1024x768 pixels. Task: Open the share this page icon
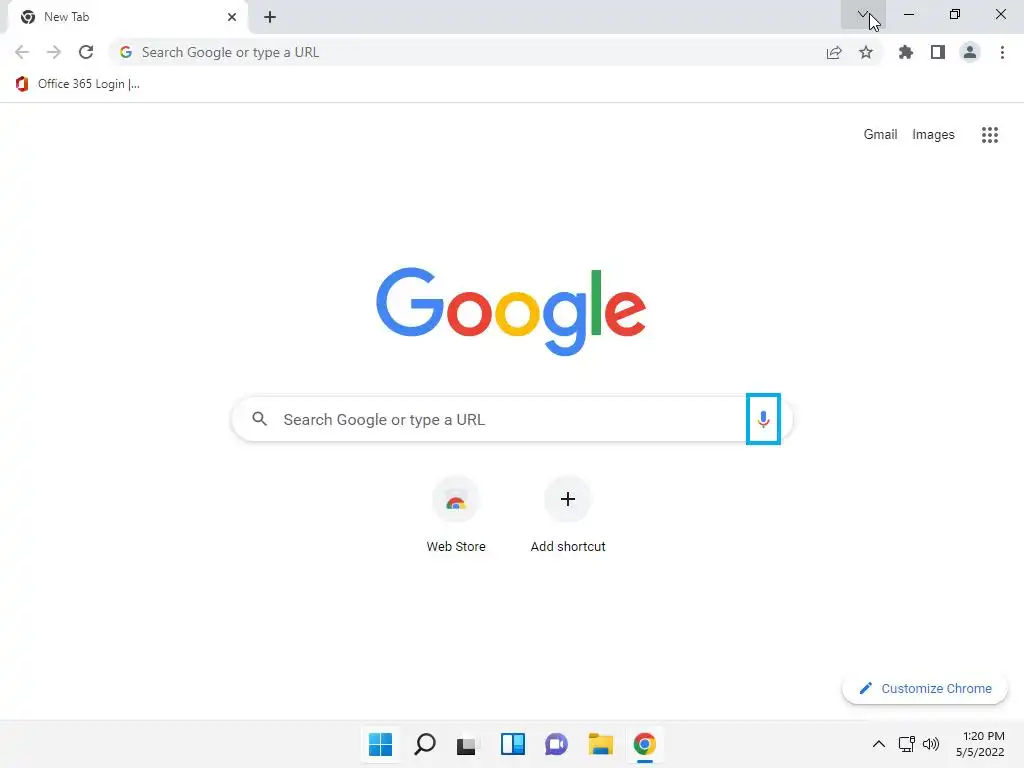tap(834, 52)
